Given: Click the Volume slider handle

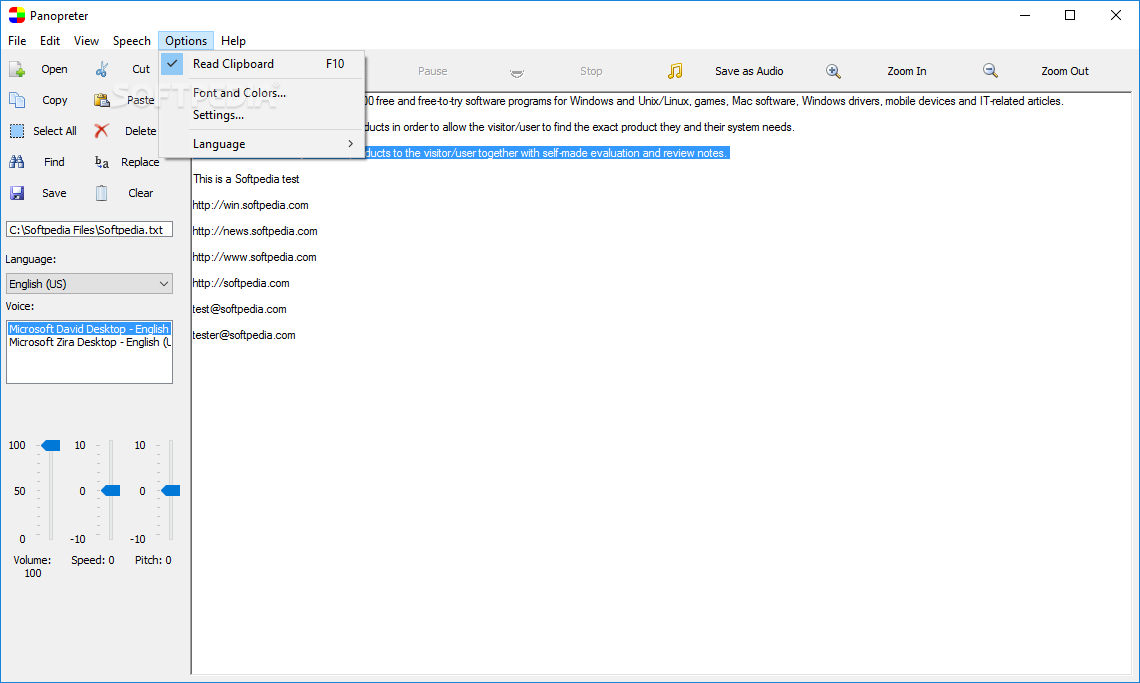Looking at the screenshot, I should [x=51, y=445].
